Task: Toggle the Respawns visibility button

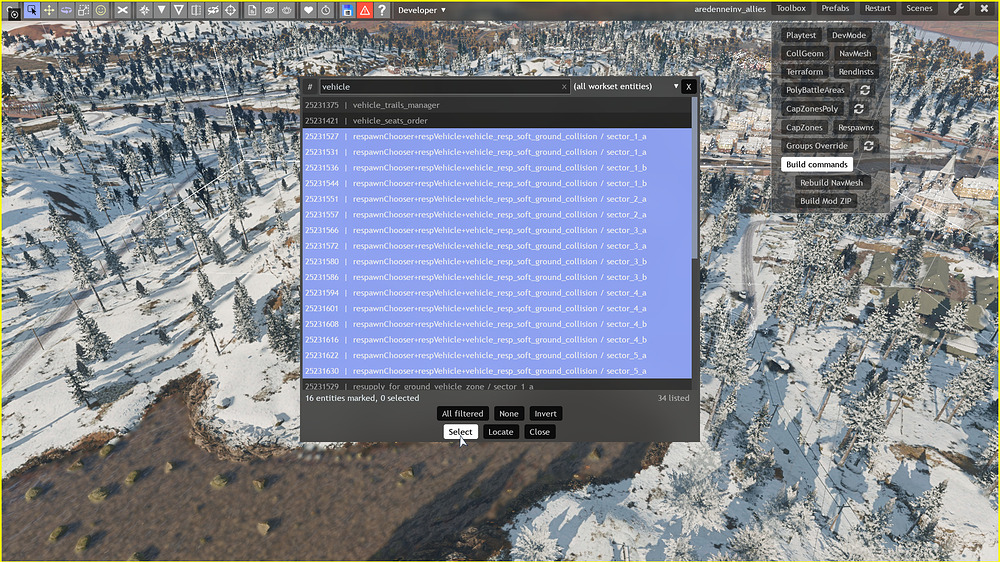Action: coord(855,128)
